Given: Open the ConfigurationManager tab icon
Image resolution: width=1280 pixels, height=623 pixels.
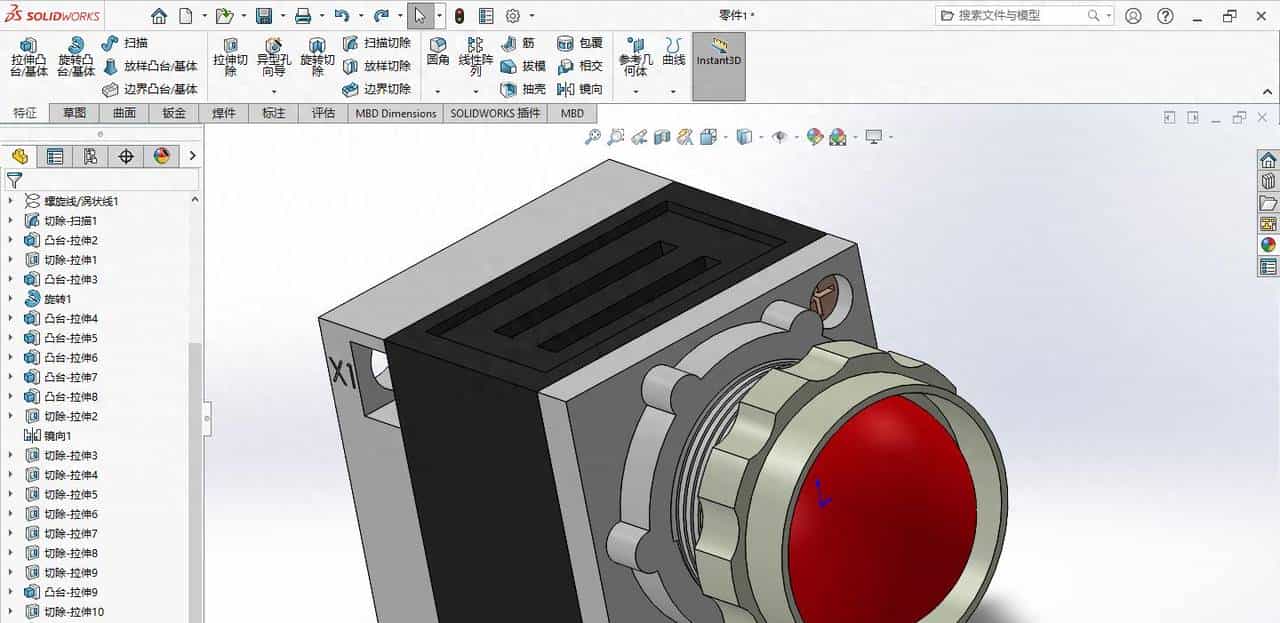Looking at the screenshot, I should [x=90, y=156].
